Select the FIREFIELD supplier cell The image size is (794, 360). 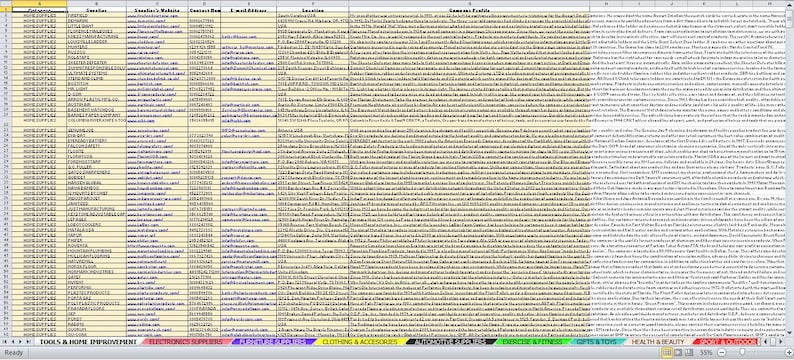96,15
